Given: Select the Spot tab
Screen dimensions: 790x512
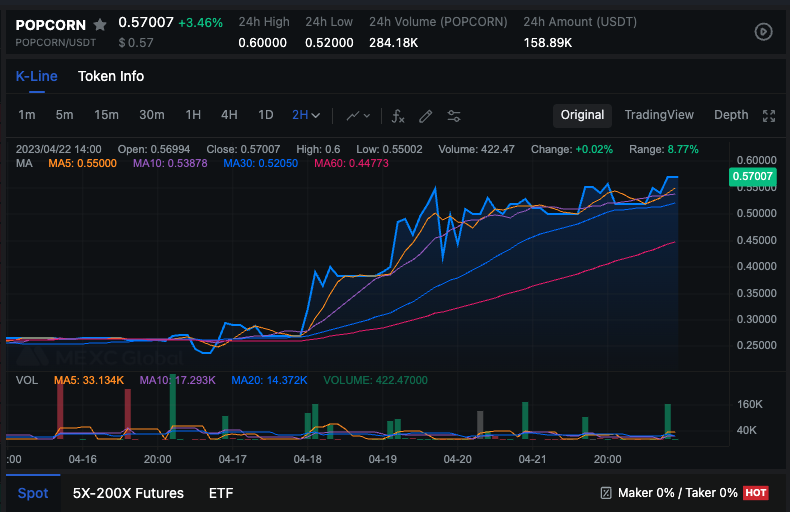Looking at the screenshot, I should [33, 493].
